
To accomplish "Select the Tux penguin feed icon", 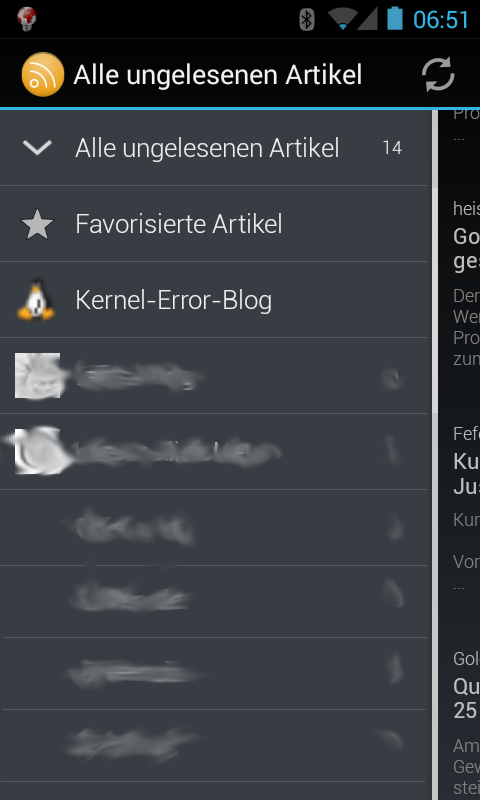I will pyautogui.click(x=36, y=300).
